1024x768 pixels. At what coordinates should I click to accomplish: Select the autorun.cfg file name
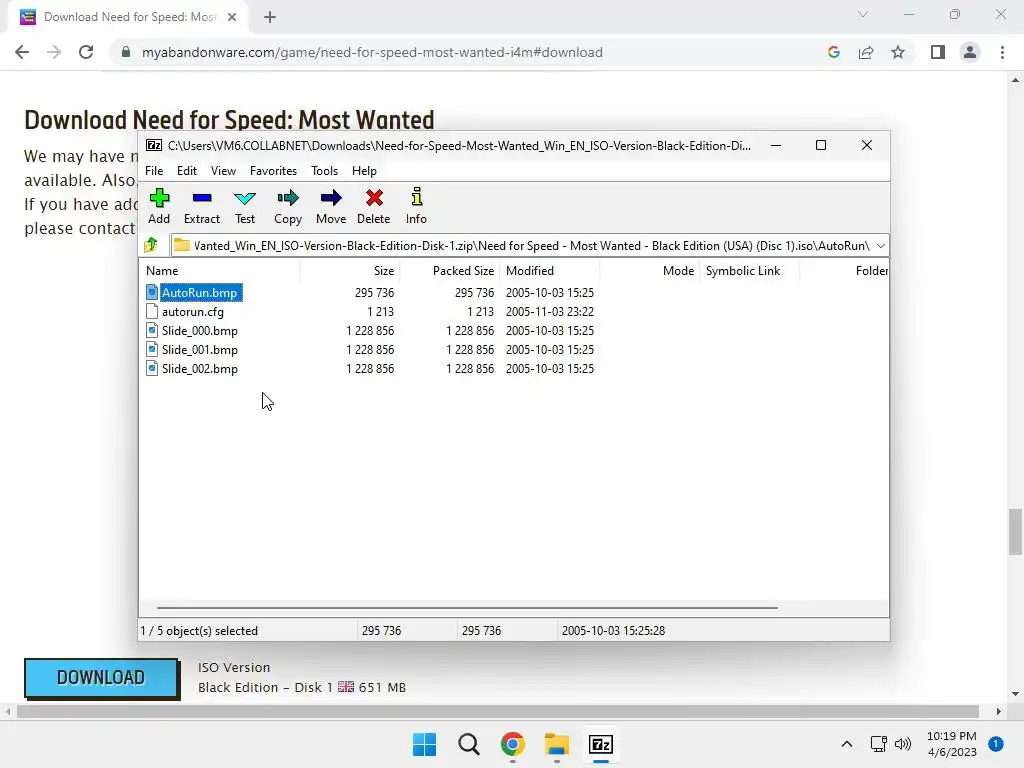pyautogui.click(x=193, y=312)
